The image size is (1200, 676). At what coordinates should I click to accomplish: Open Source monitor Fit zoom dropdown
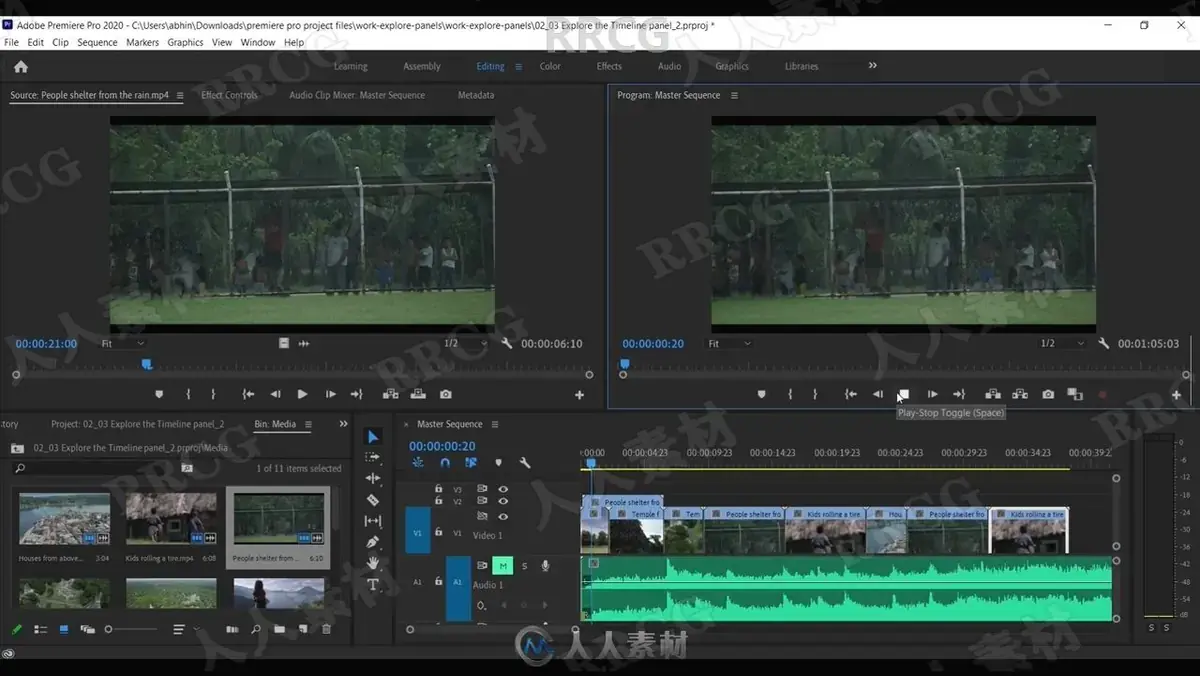pos(124,343)
